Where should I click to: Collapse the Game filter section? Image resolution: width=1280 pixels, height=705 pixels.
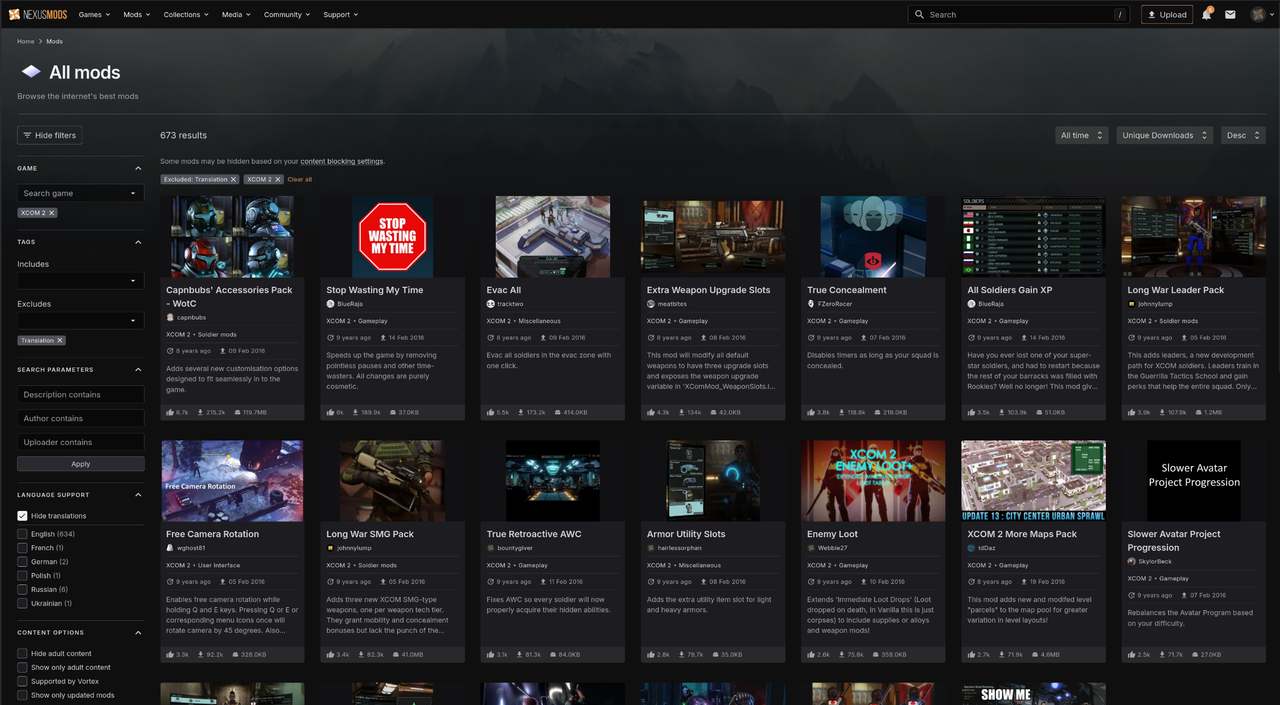(x=138, y=168)
